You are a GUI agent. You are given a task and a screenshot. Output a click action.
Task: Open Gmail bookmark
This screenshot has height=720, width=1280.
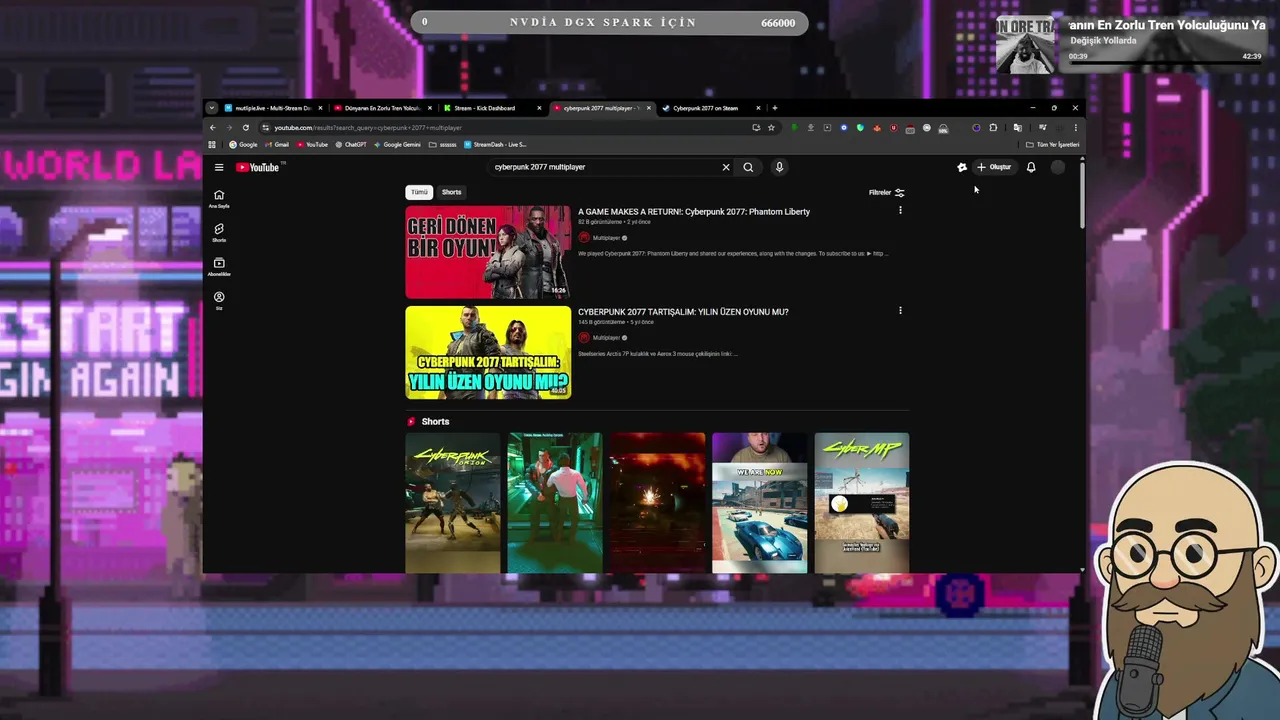(x=276, y=145)
